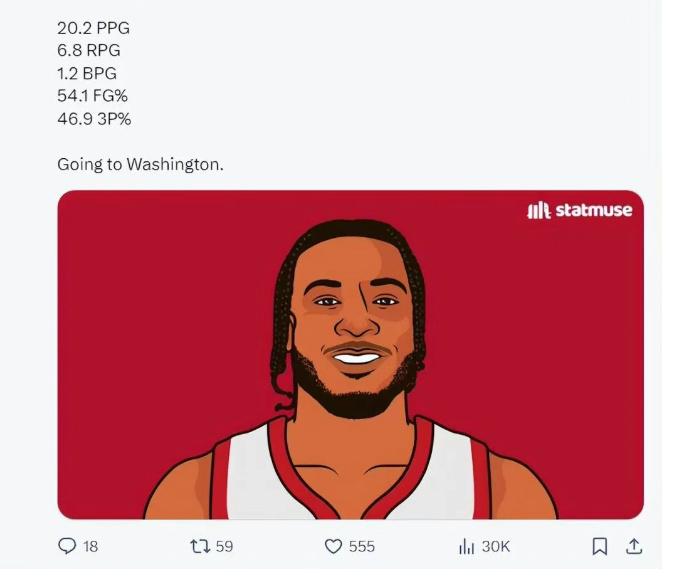The image size is (674, 577).
Task: Like the tweet with the heart icon
Action: [334, 546]
